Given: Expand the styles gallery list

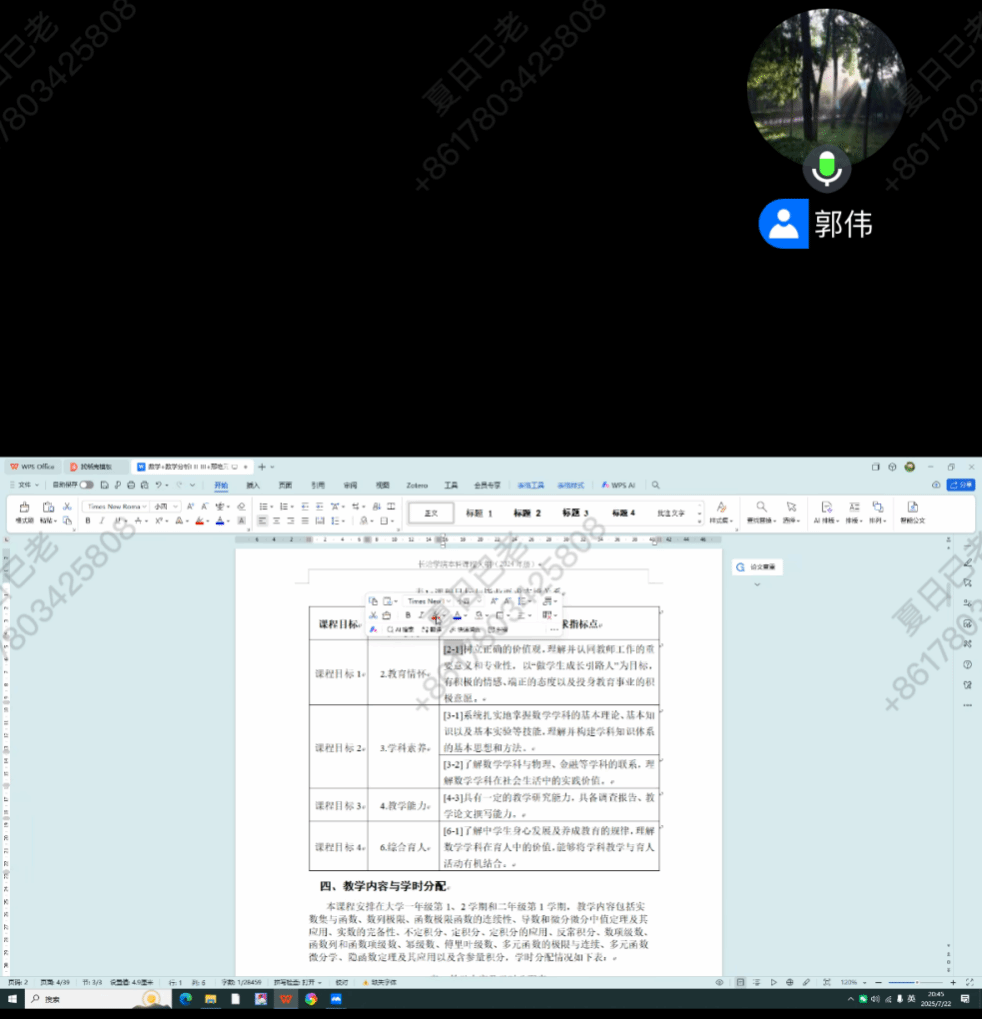Looking at the screenshot, I should 700,521.
